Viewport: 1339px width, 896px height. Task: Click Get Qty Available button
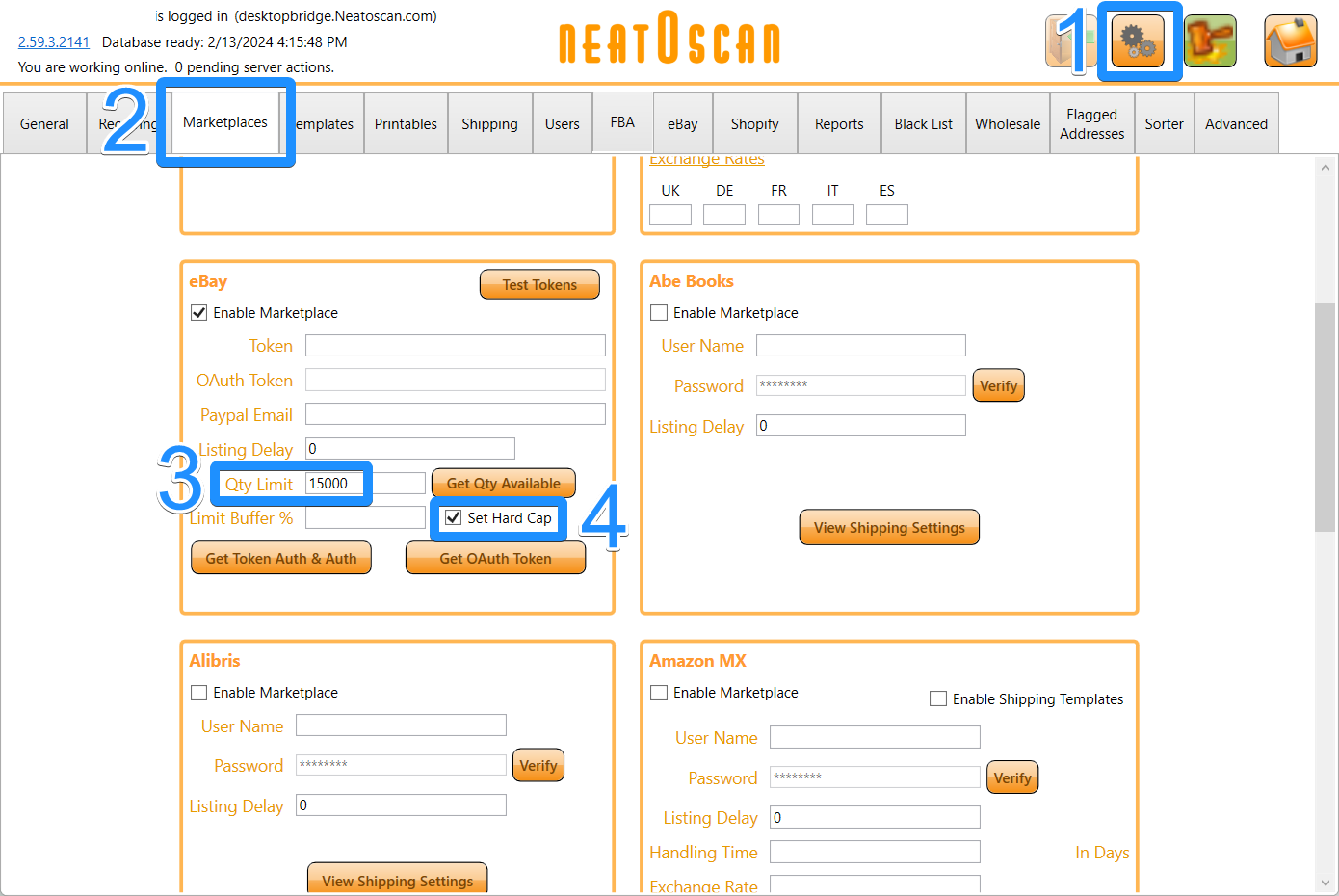tap(504, 483)
